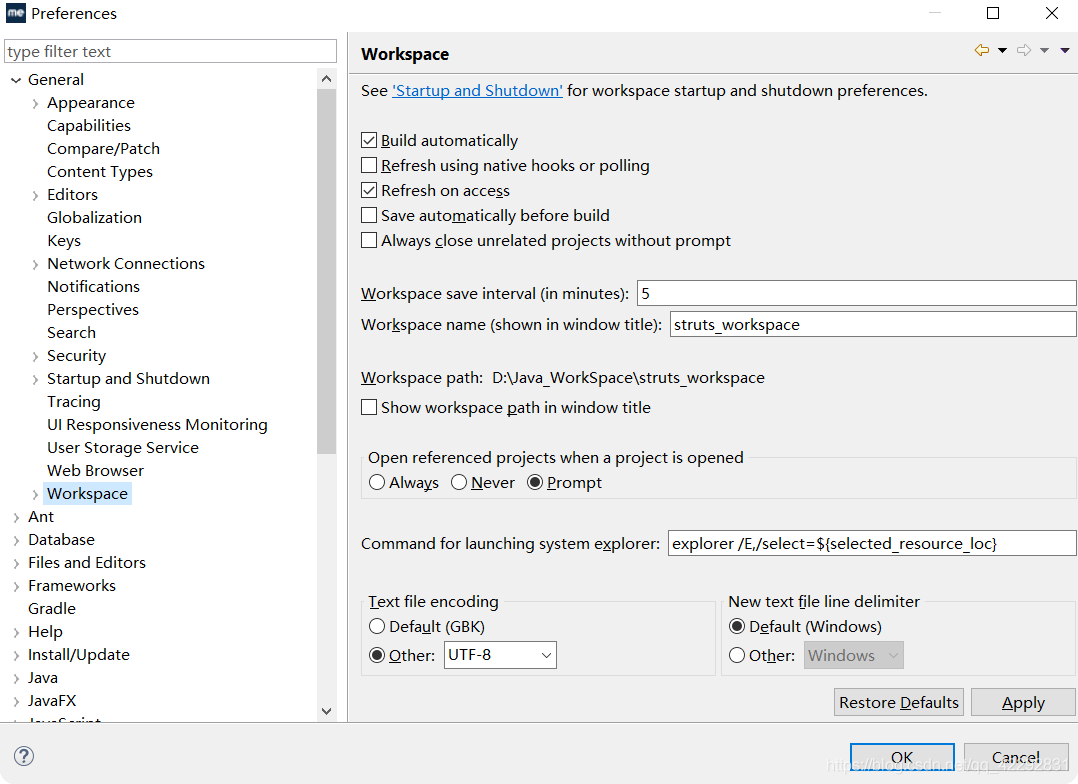Select Notifications in the tree
The image size is (1078, 784).
click(x=94, y=286)
